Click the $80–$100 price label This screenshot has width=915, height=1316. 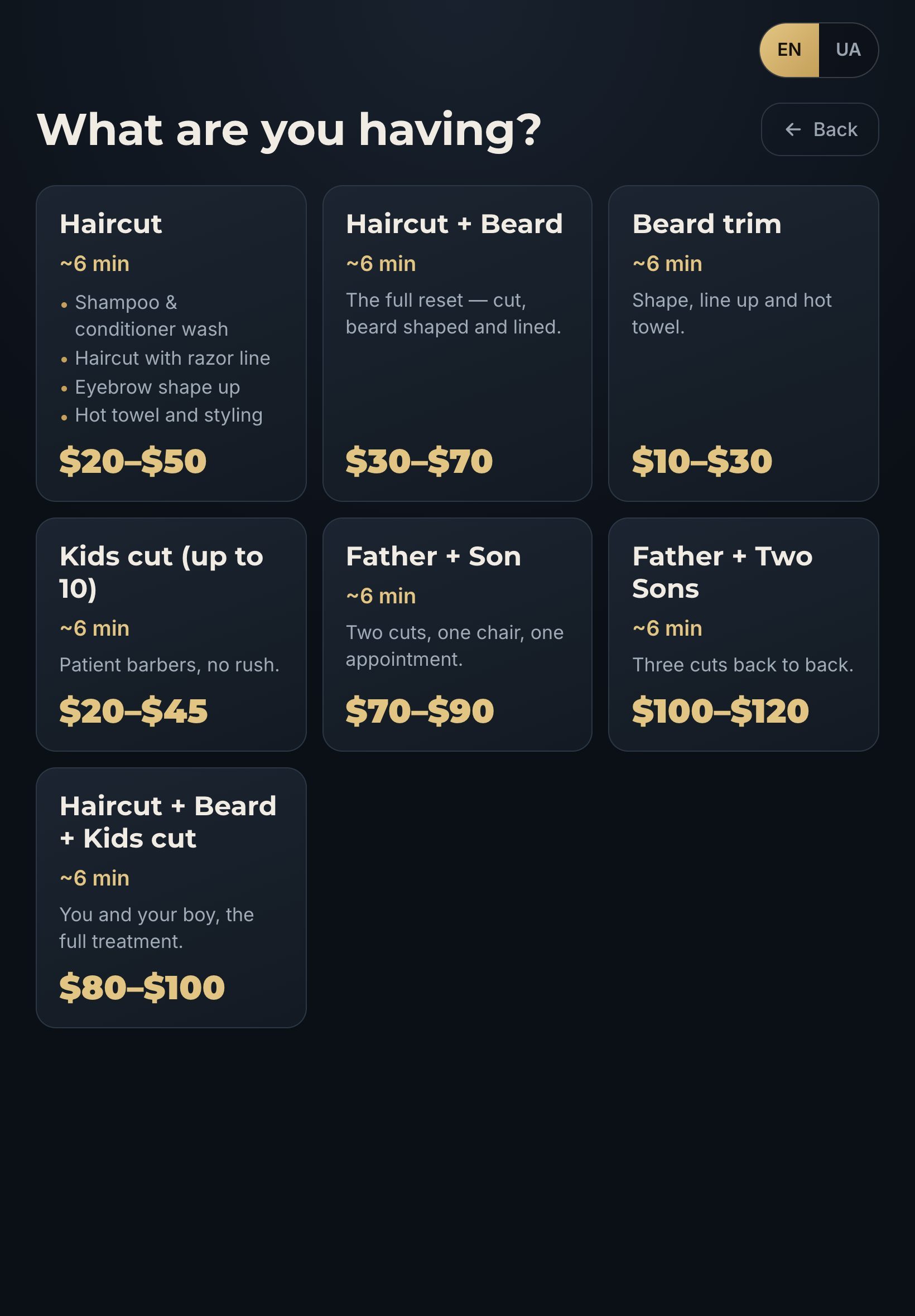(x=142, y=987)
